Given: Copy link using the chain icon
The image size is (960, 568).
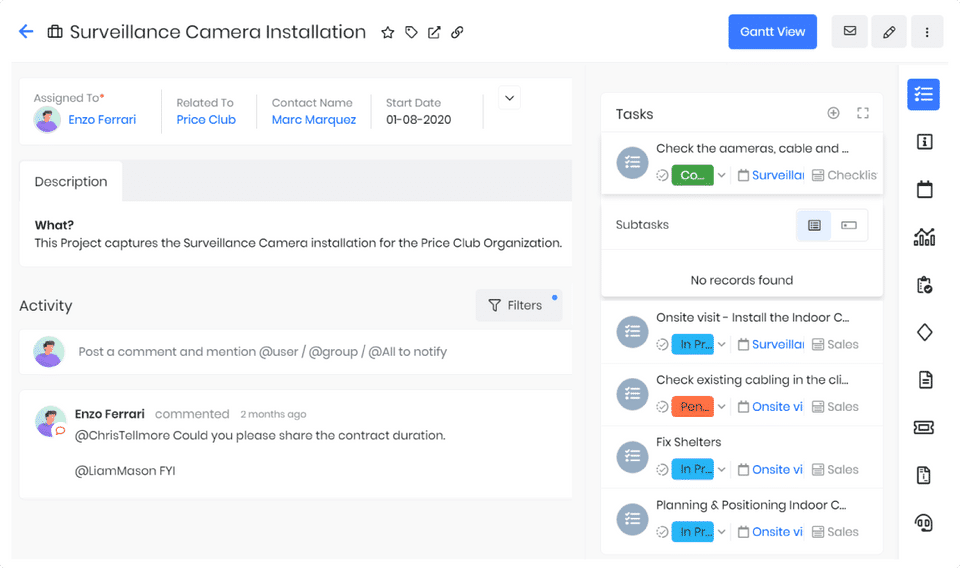Looking at the screenshot, I should [457, 32].
